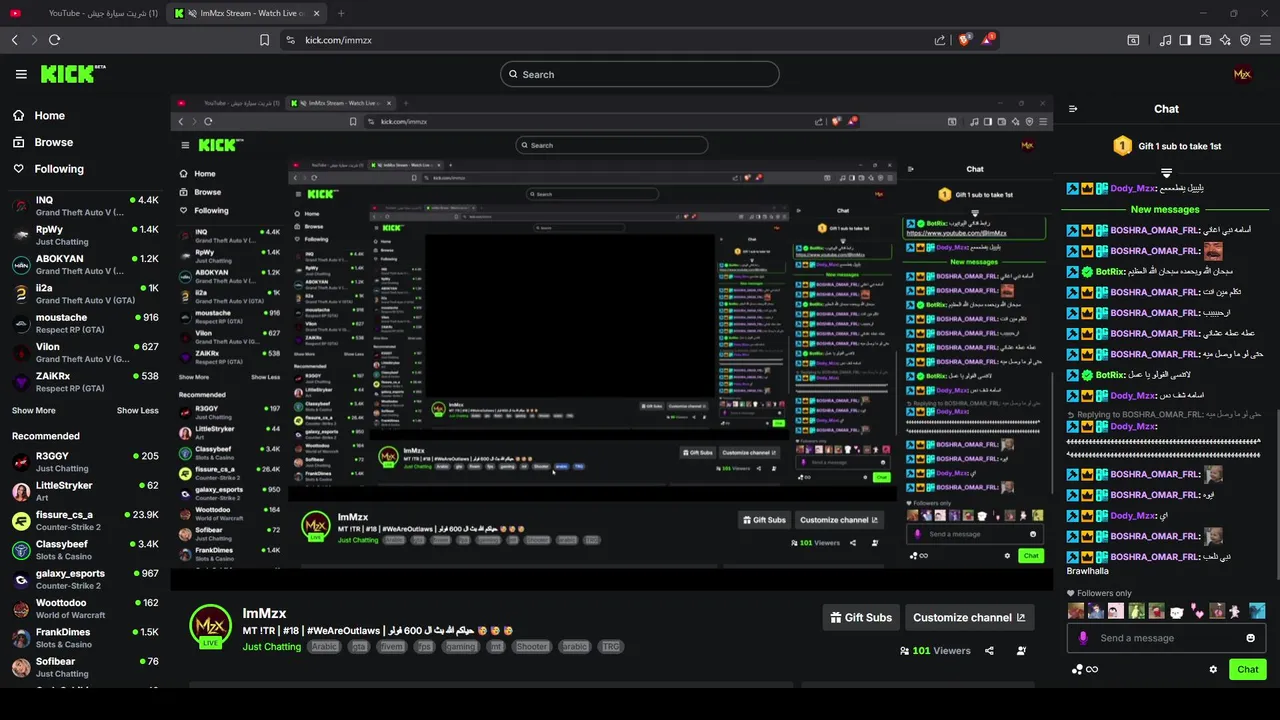Open moustache channel in sidebar

coord(85,323)
